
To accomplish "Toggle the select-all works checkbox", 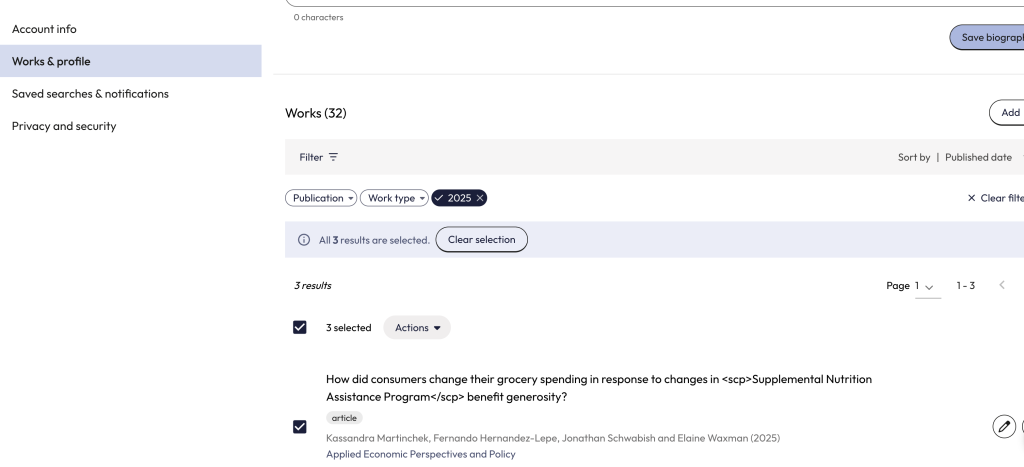I will (x=300, y=328).
